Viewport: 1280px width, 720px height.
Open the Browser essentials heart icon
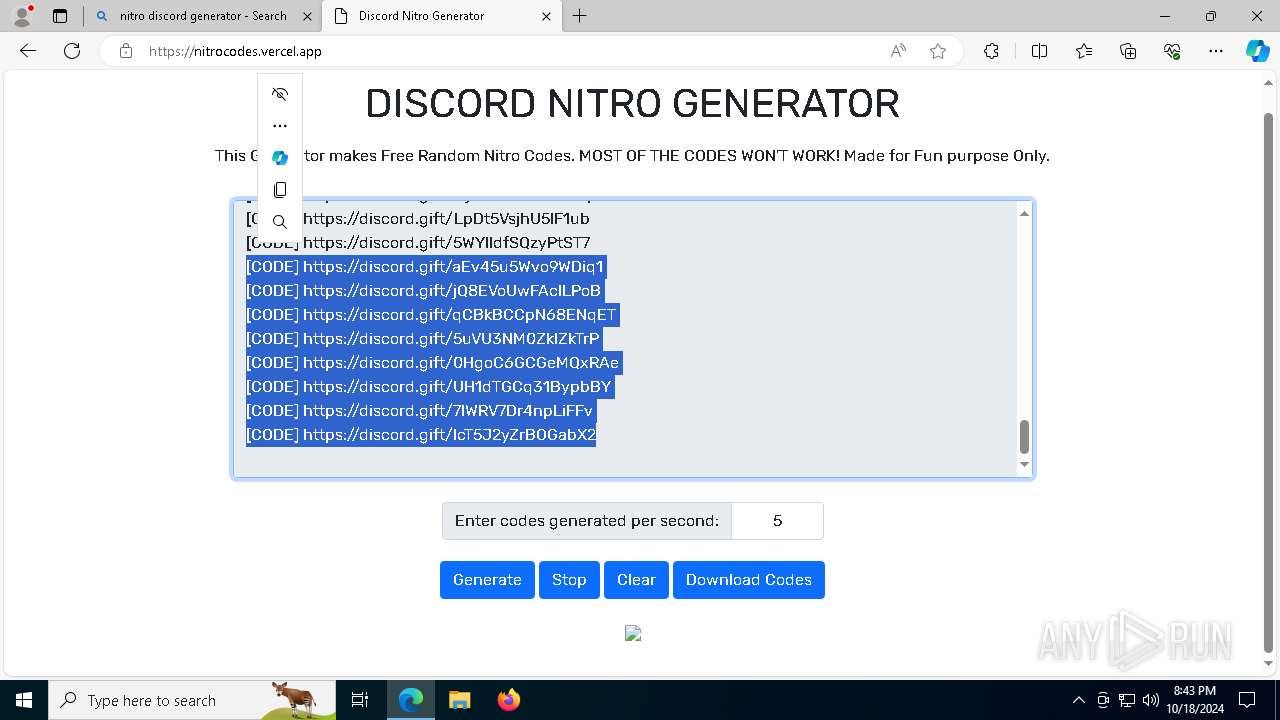pyautogui.click(x=1172, y=51)
